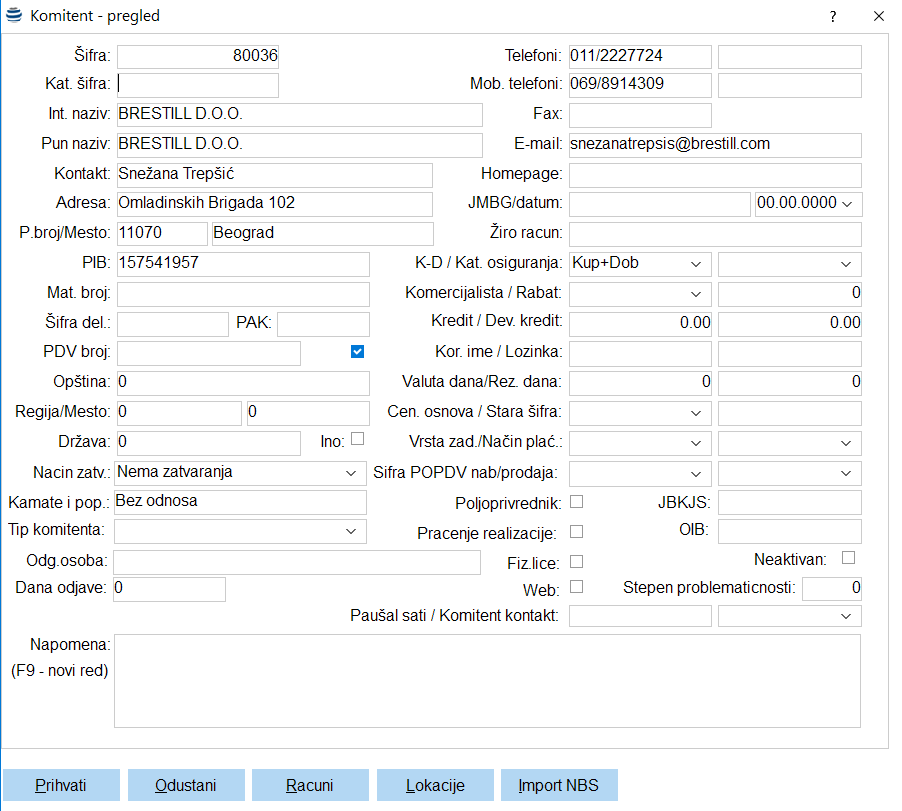Enable the Web checkbox
The width and height of the screenshot is (902, 811).
pos(576,586)
